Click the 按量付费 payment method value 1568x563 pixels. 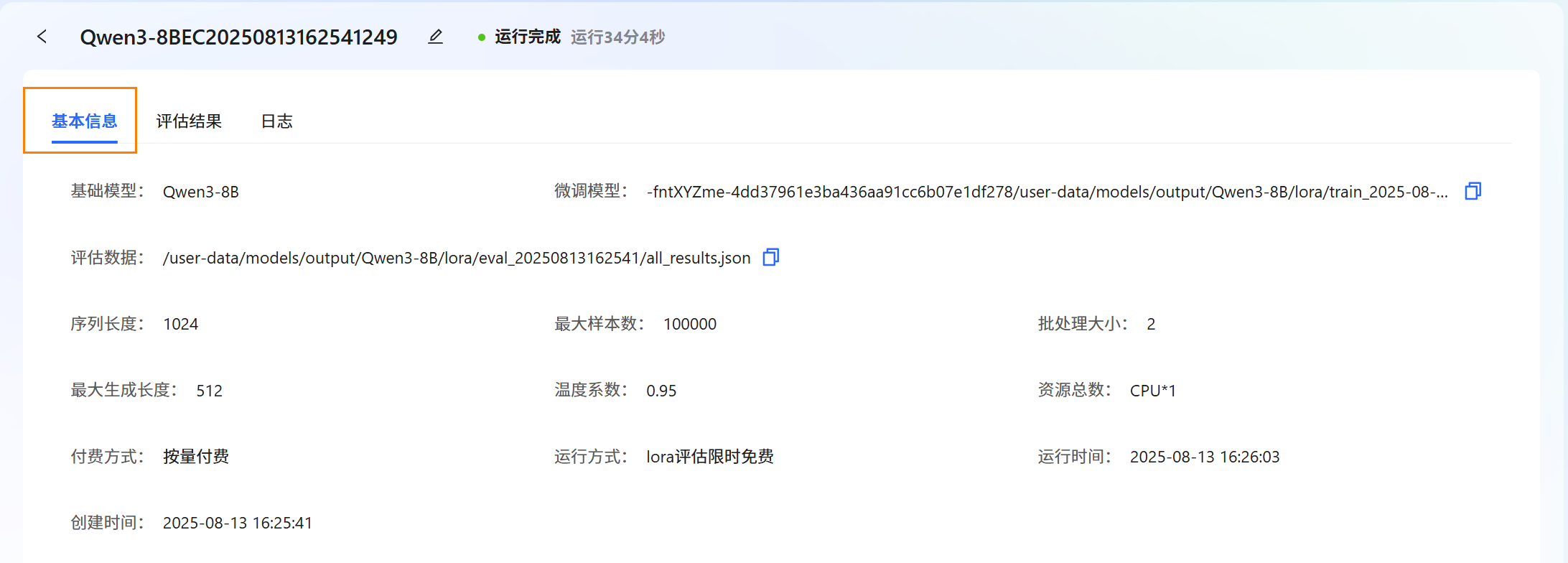(196, 457)
